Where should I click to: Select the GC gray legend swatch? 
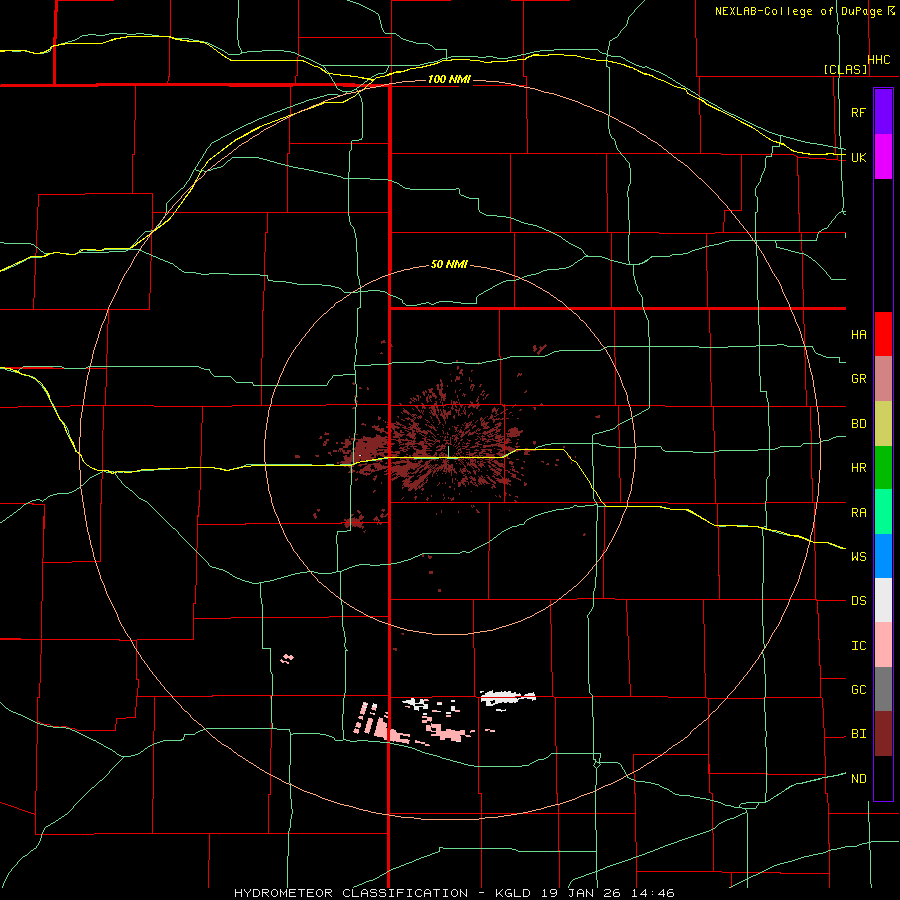pyautogui.click(x=883, y=689)
